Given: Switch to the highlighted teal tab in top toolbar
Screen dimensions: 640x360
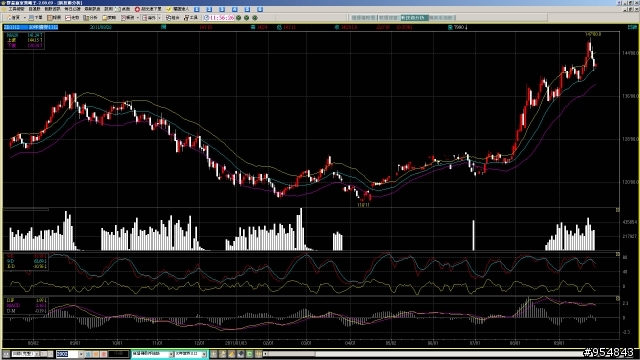Looking at the screenshot, I should coord(414,18).
